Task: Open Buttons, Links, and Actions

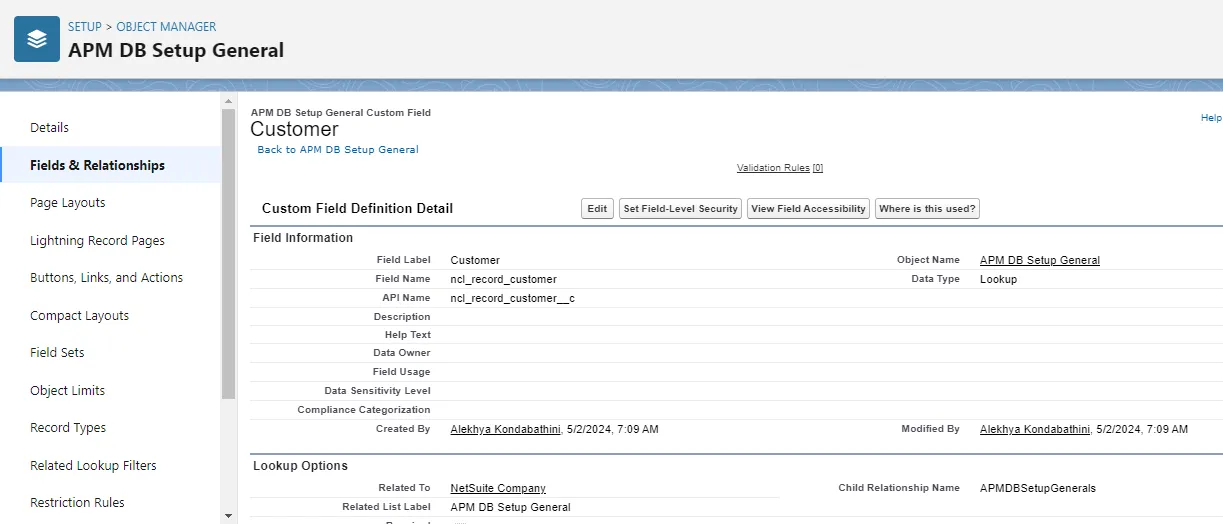Action: 107,278
